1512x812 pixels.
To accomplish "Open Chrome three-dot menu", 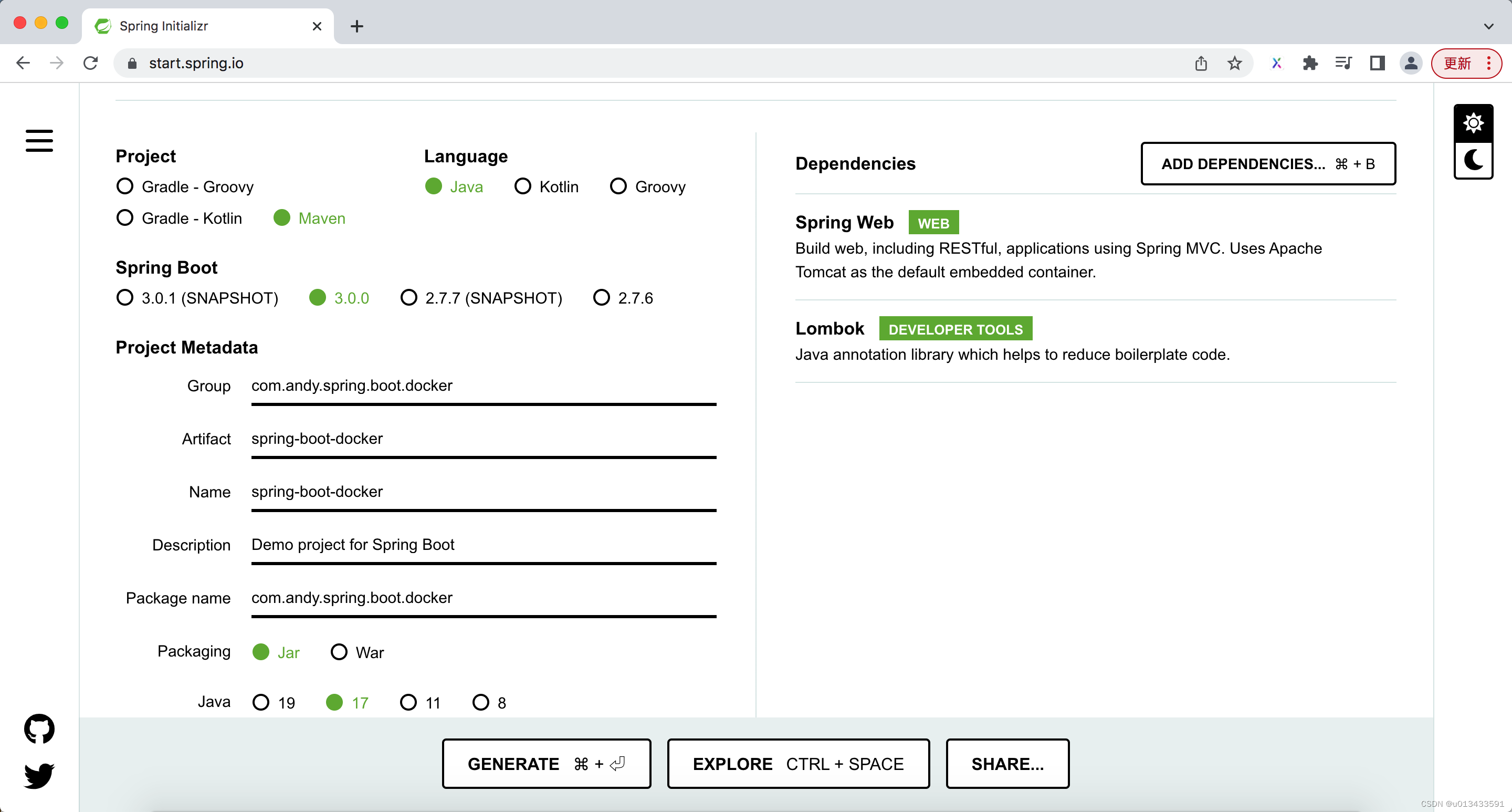I will tap(1488, 63).
